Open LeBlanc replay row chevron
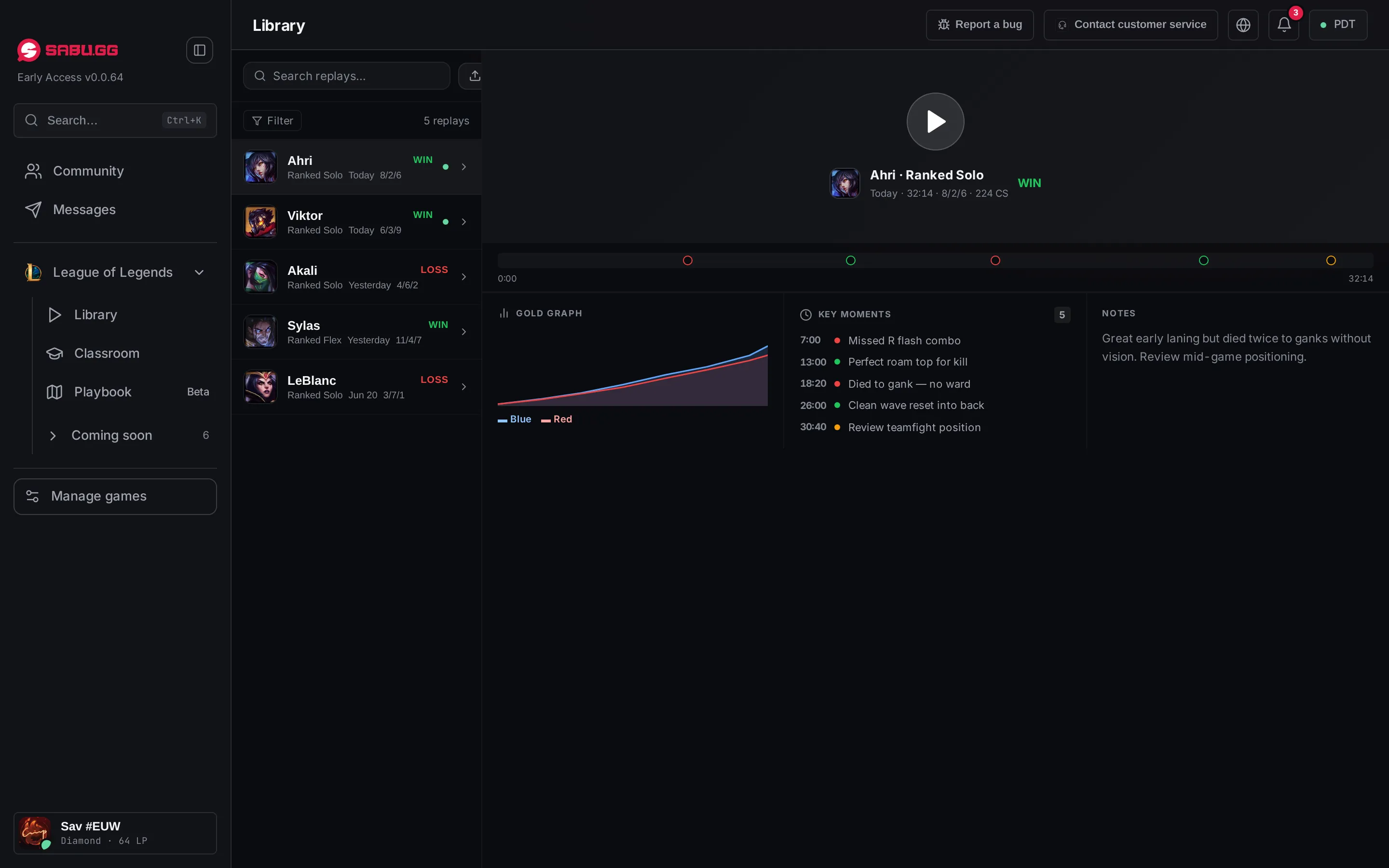Viewport: 1389px width, 868px height. point(464,388)
